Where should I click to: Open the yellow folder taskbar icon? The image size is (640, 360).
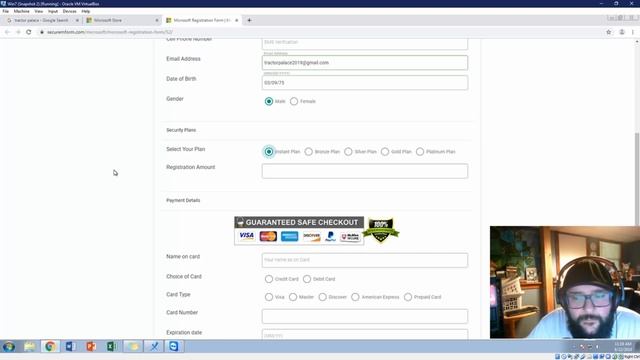tap(133, 347)
